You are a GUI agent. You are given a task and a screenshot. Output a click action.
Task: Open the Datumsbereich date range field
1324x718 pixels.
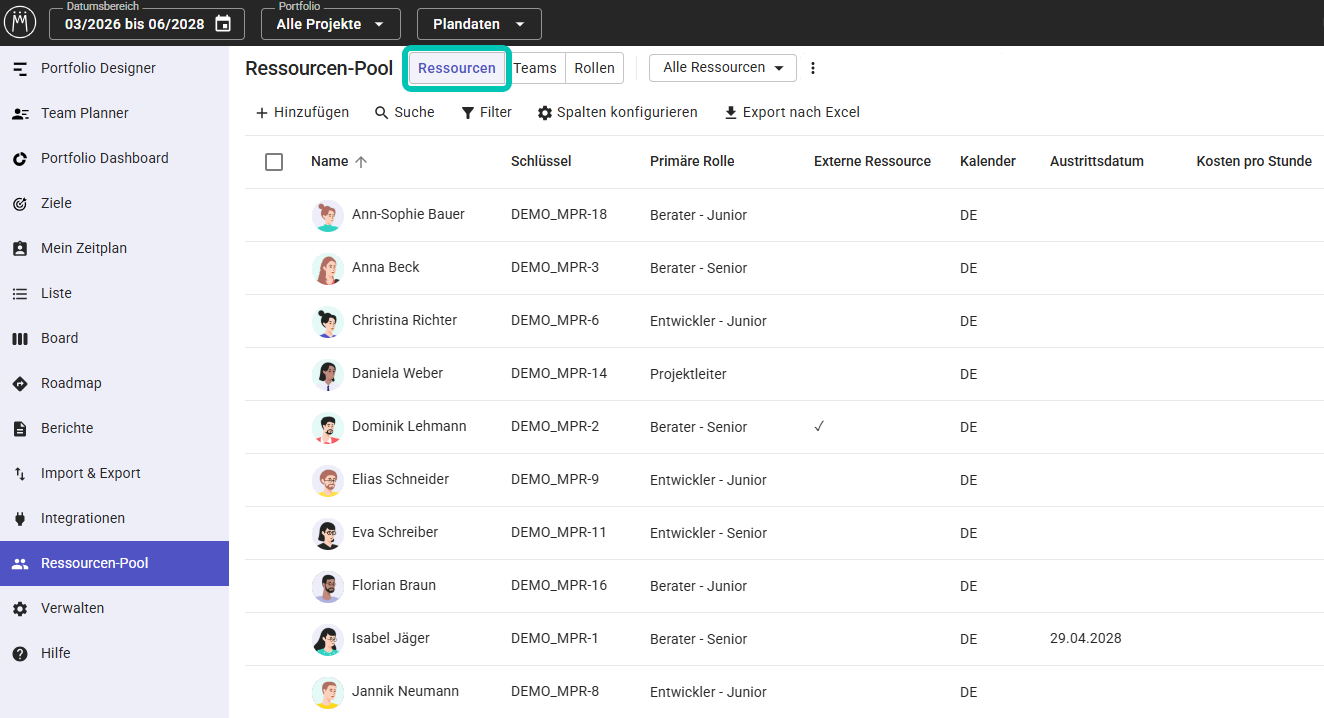tap(147, 24)
